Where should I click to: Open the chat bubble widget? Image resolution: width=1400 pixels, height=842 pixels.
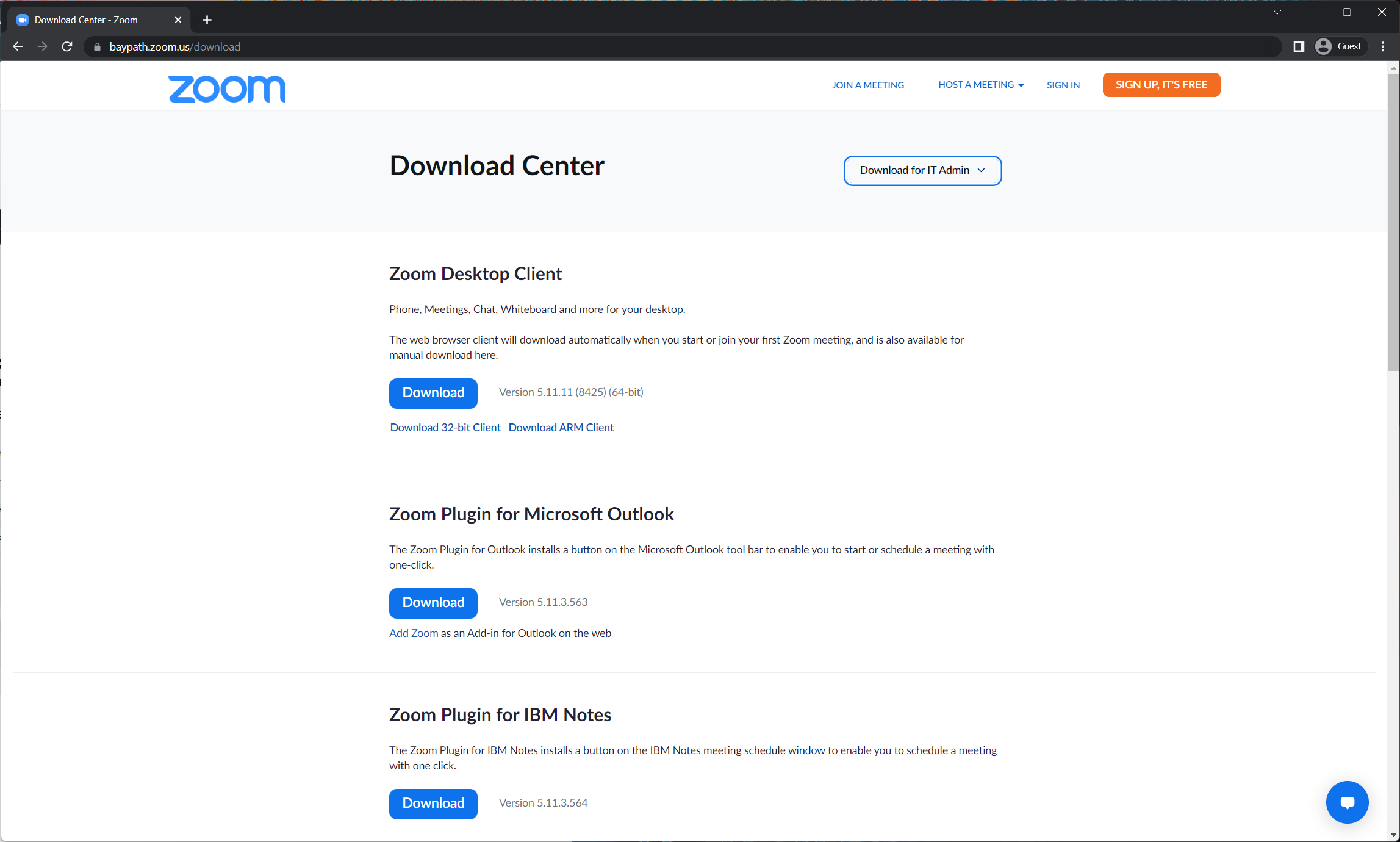pyautogui.click(x=1347, y=802)
